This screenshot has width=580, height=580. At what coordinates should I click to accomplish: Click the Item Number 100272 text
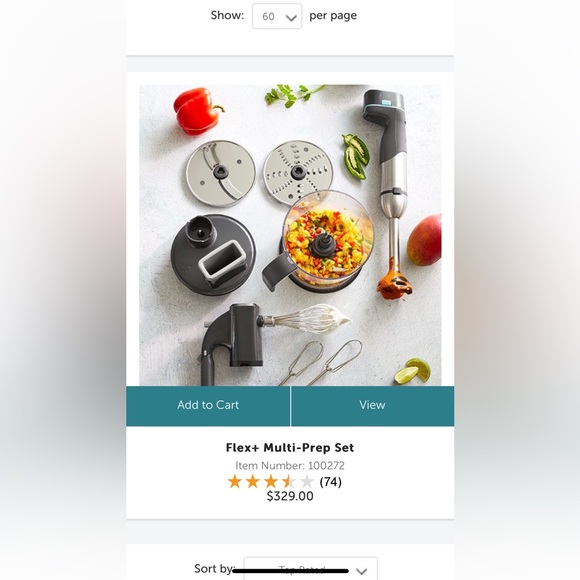pos(290,465)
